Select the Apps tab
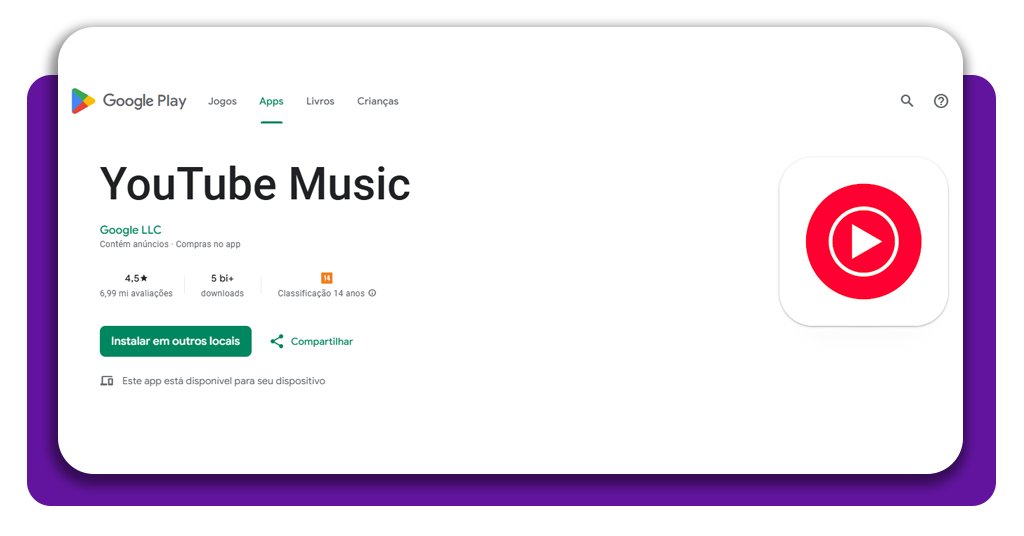The width and height of the screenshot is (1024, 536). coord(271,101)
